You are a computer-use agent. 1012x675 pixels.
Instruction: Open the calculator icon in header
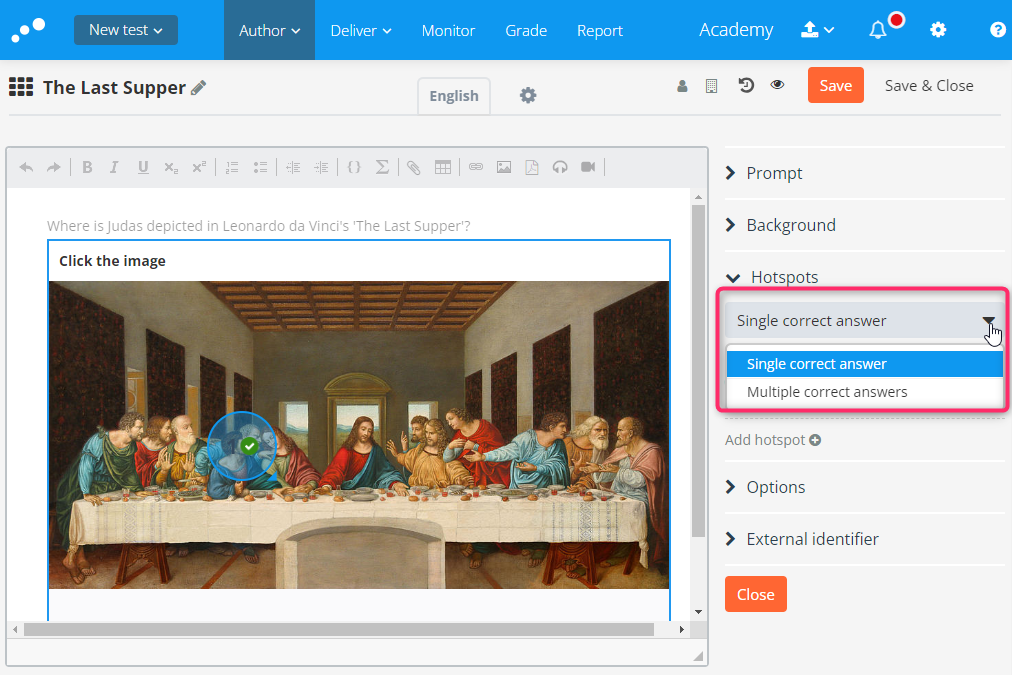pyautogui.click(x=711, y=86)
